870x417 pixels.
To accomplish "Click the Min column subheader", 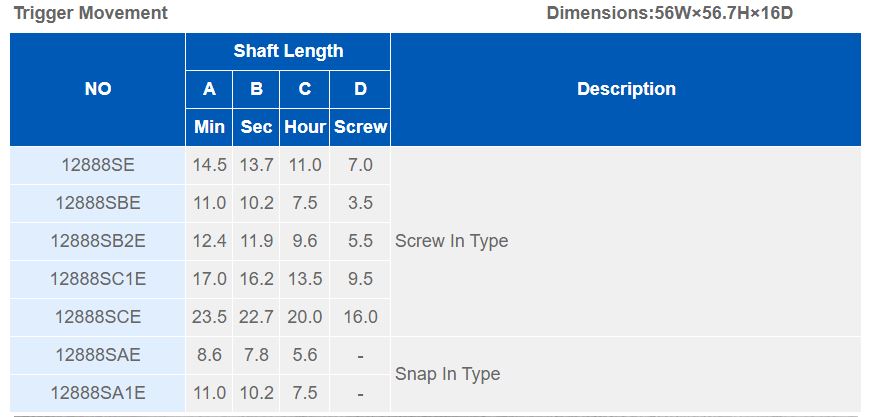I will pos(209,127).
